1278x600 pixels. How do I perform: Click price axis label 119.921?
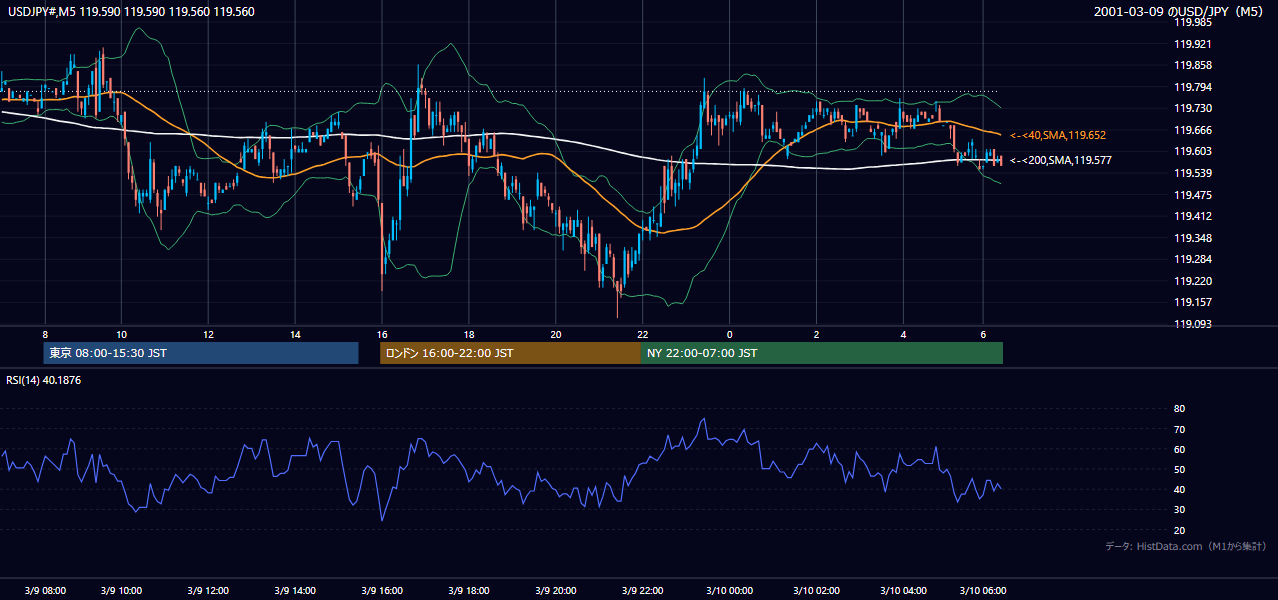1192,44
